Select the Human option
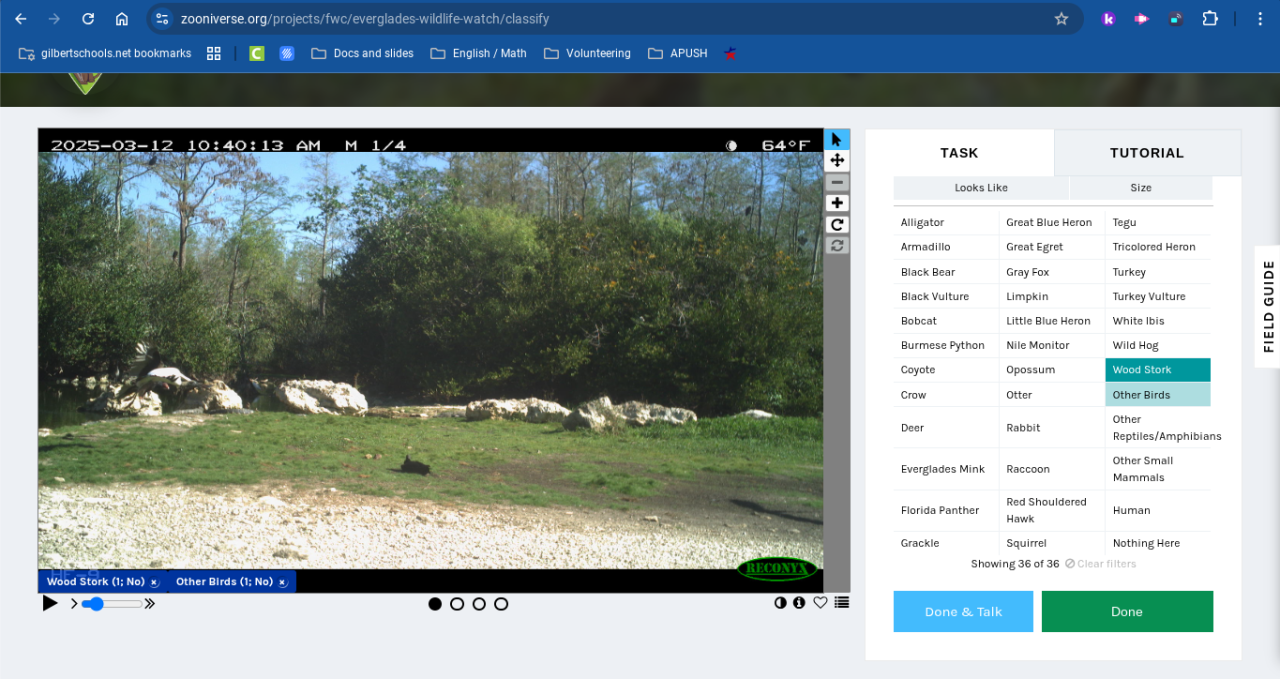 coord(1158,510)
